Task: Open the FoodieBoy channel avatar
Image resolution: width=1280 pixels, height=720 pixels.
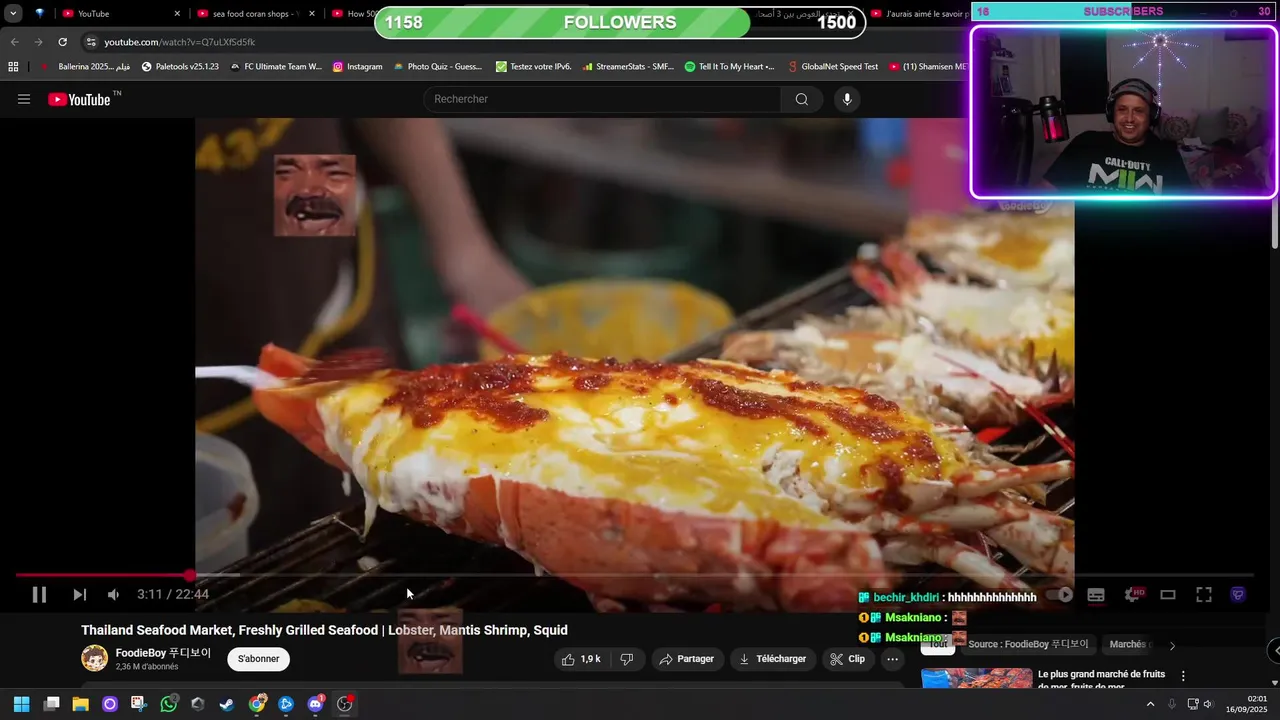Action: point(94,658)
